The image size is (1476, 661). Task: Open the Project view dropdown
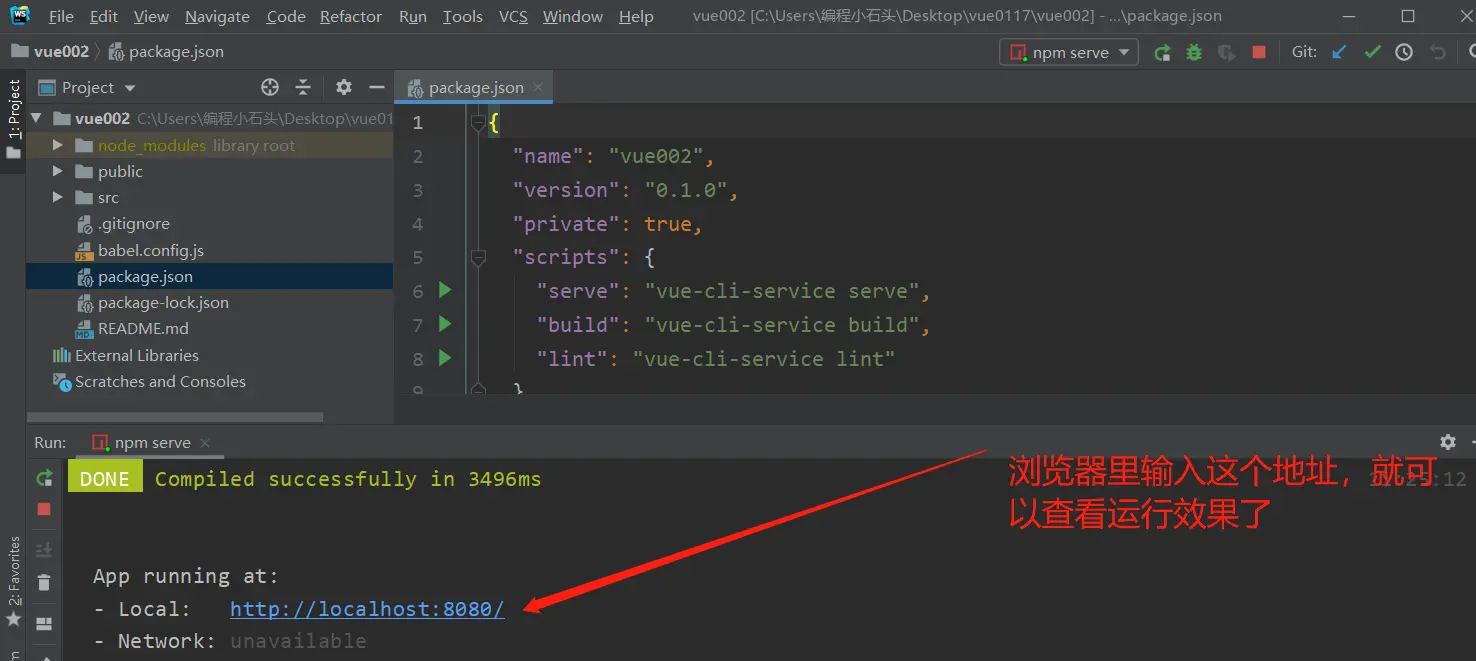click(x=88, y=87)
